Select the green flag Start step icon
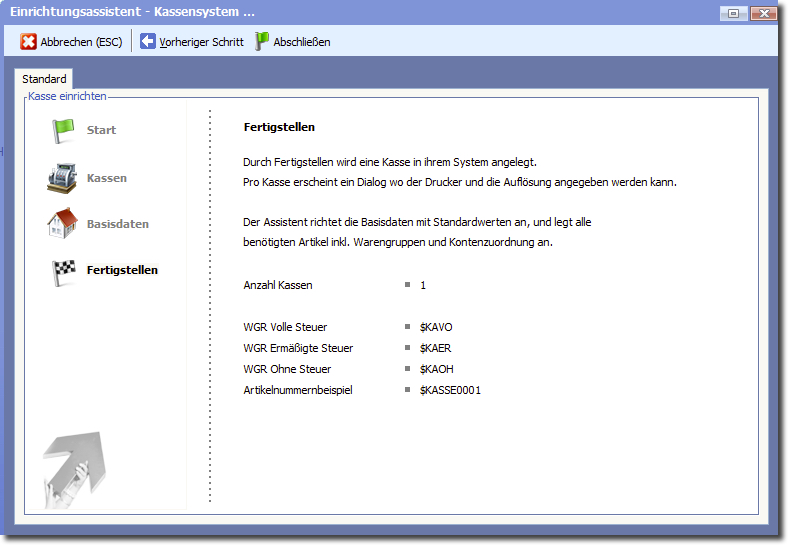Viewport: 788px width, 545px height. tap(64, 130)
